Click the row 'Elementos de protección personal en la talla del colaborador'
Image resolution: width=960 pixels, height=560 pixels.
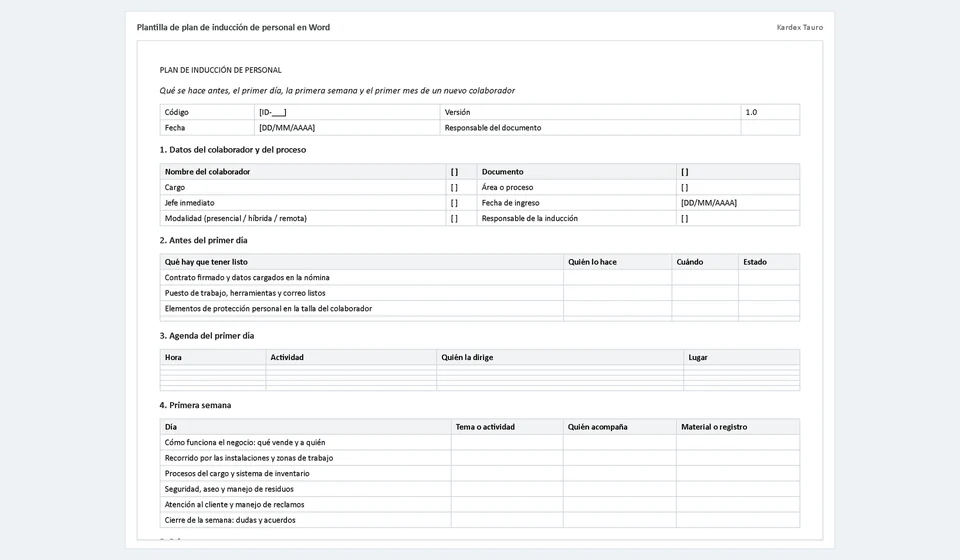(480, 308)
